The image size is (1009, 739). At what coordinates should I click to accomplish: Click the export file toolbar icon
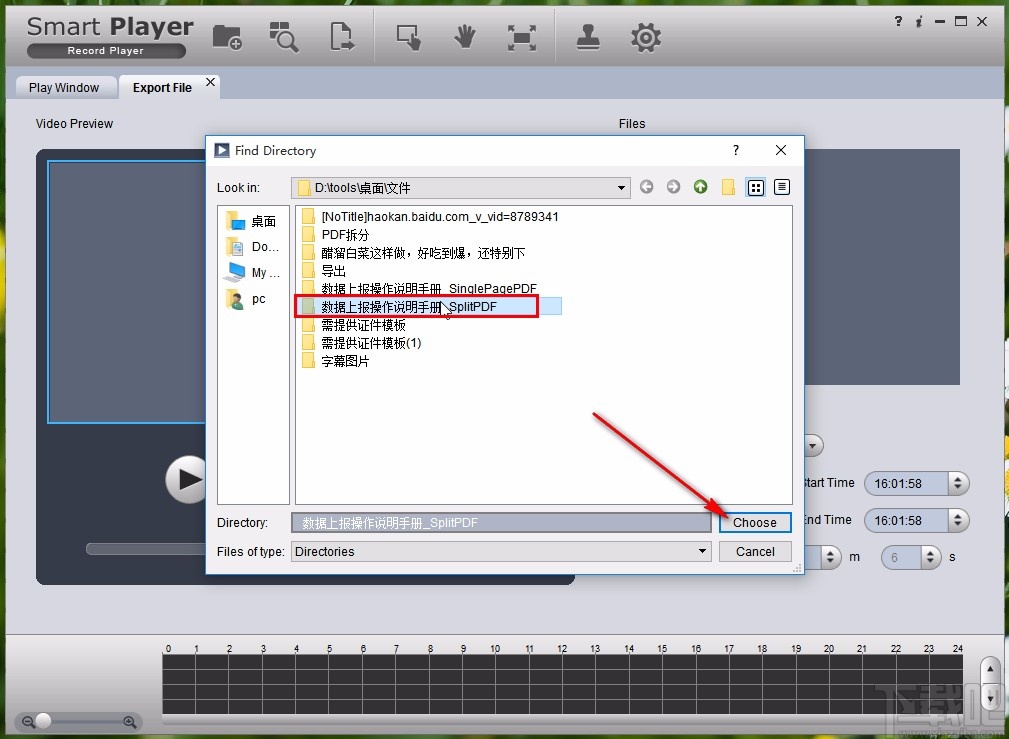point(342,36)
